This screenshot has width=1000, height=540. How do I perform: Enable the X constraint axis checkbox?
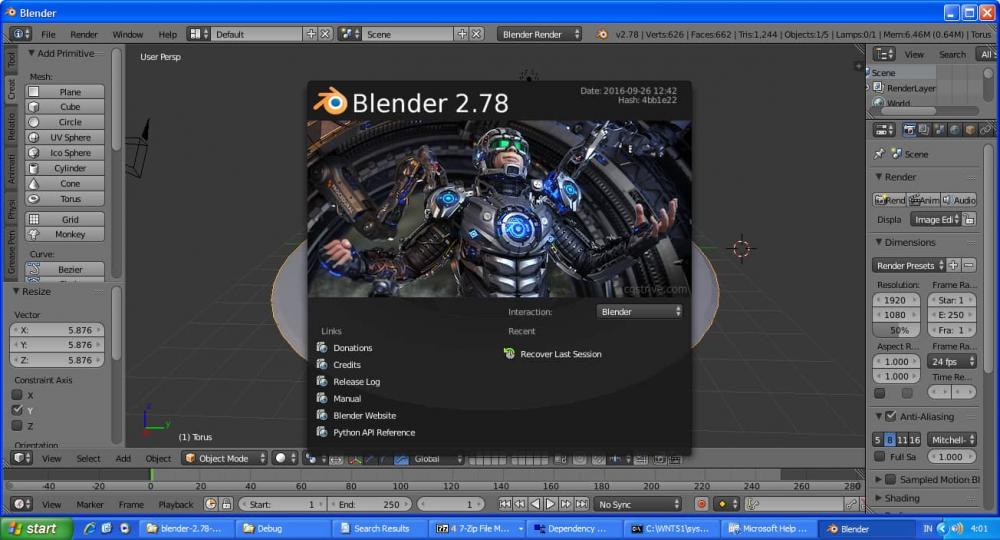[x=17, y=395]
